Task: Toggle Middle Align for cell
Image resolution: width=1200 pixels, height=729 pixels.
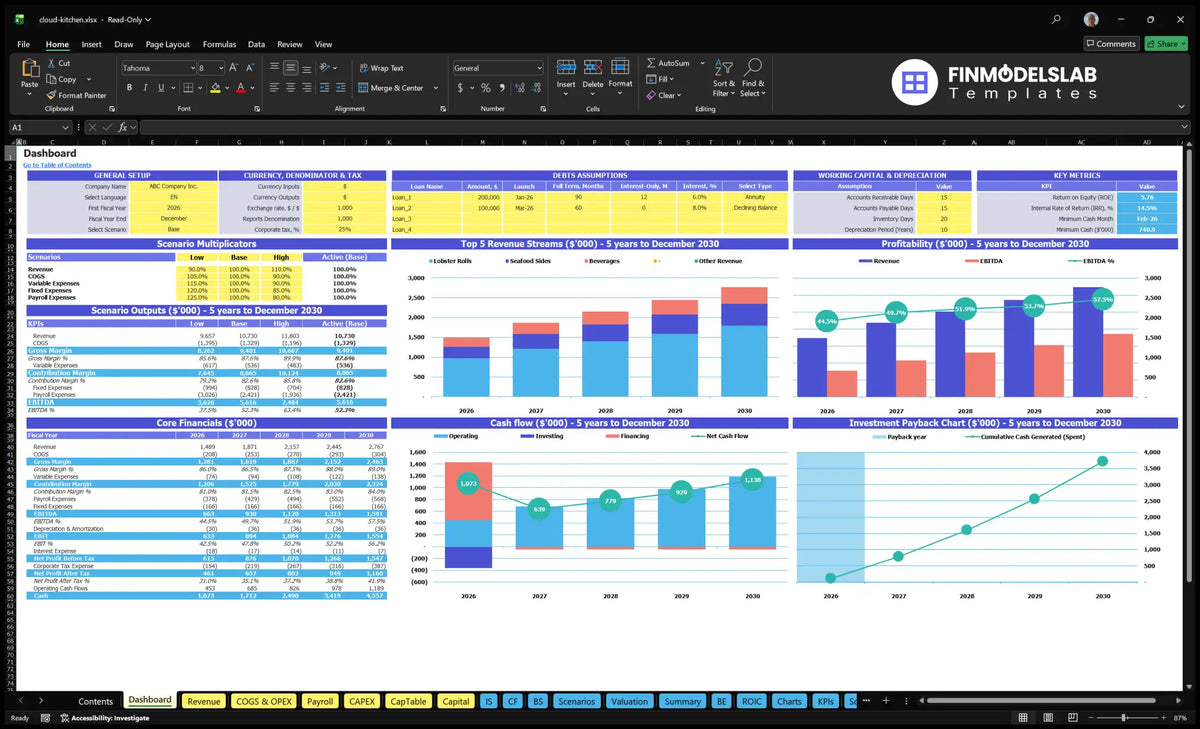Action: tap(290, 68)
